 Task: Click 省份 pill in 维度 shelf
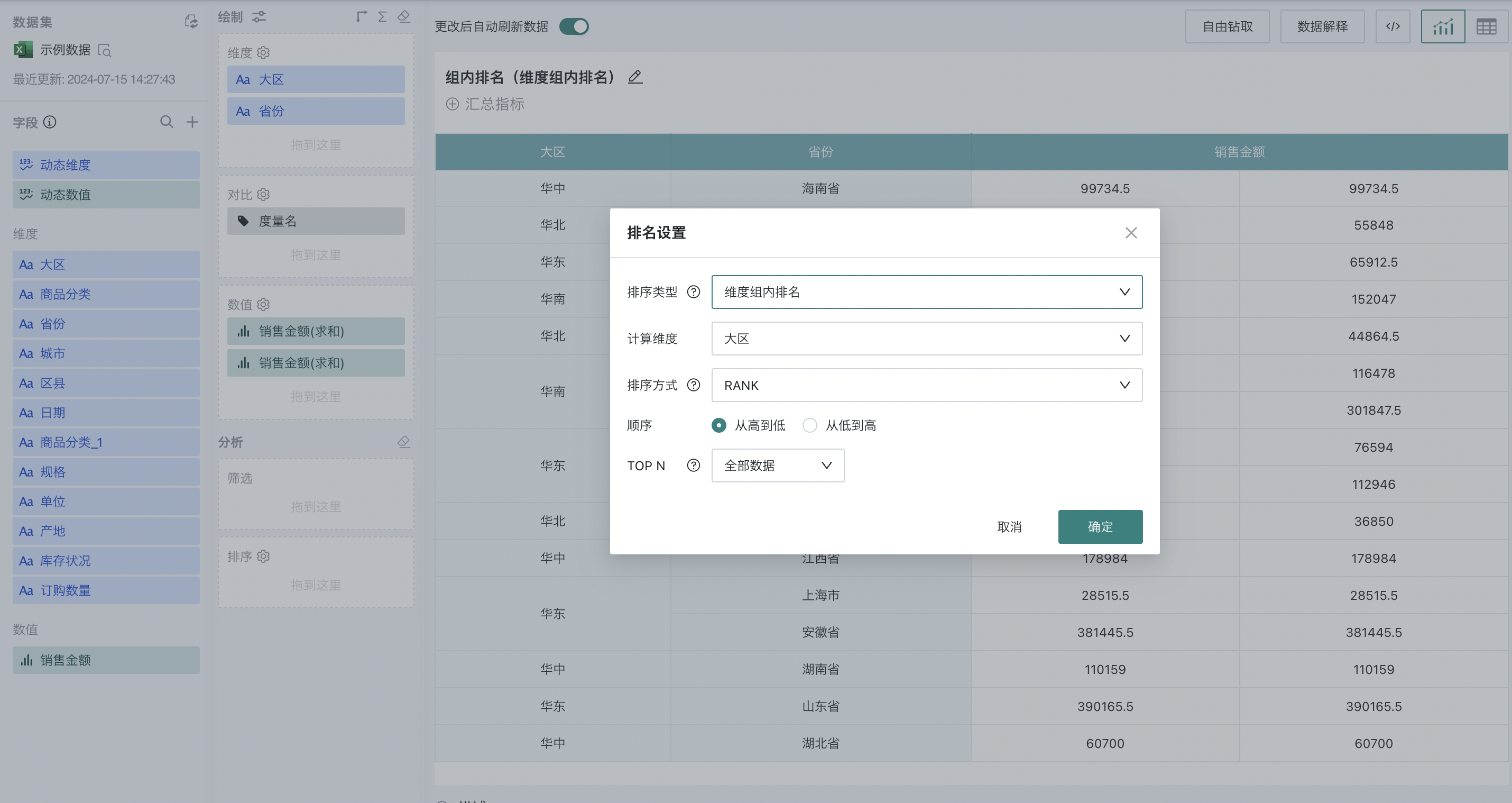click(316, 111)
